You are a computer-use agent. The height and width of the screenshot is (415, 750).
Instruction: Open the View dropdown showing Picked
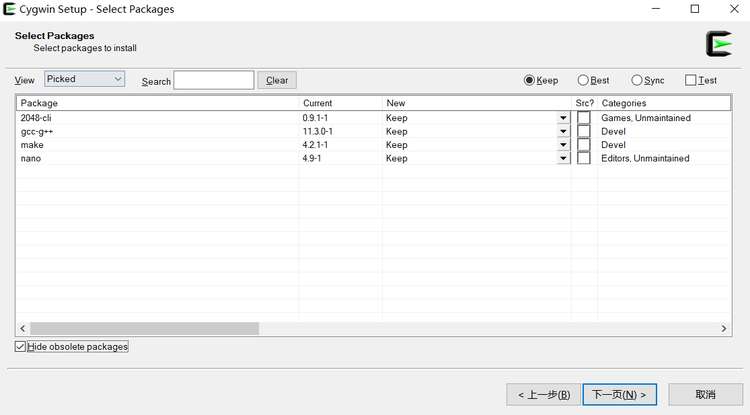pos(85,79)
